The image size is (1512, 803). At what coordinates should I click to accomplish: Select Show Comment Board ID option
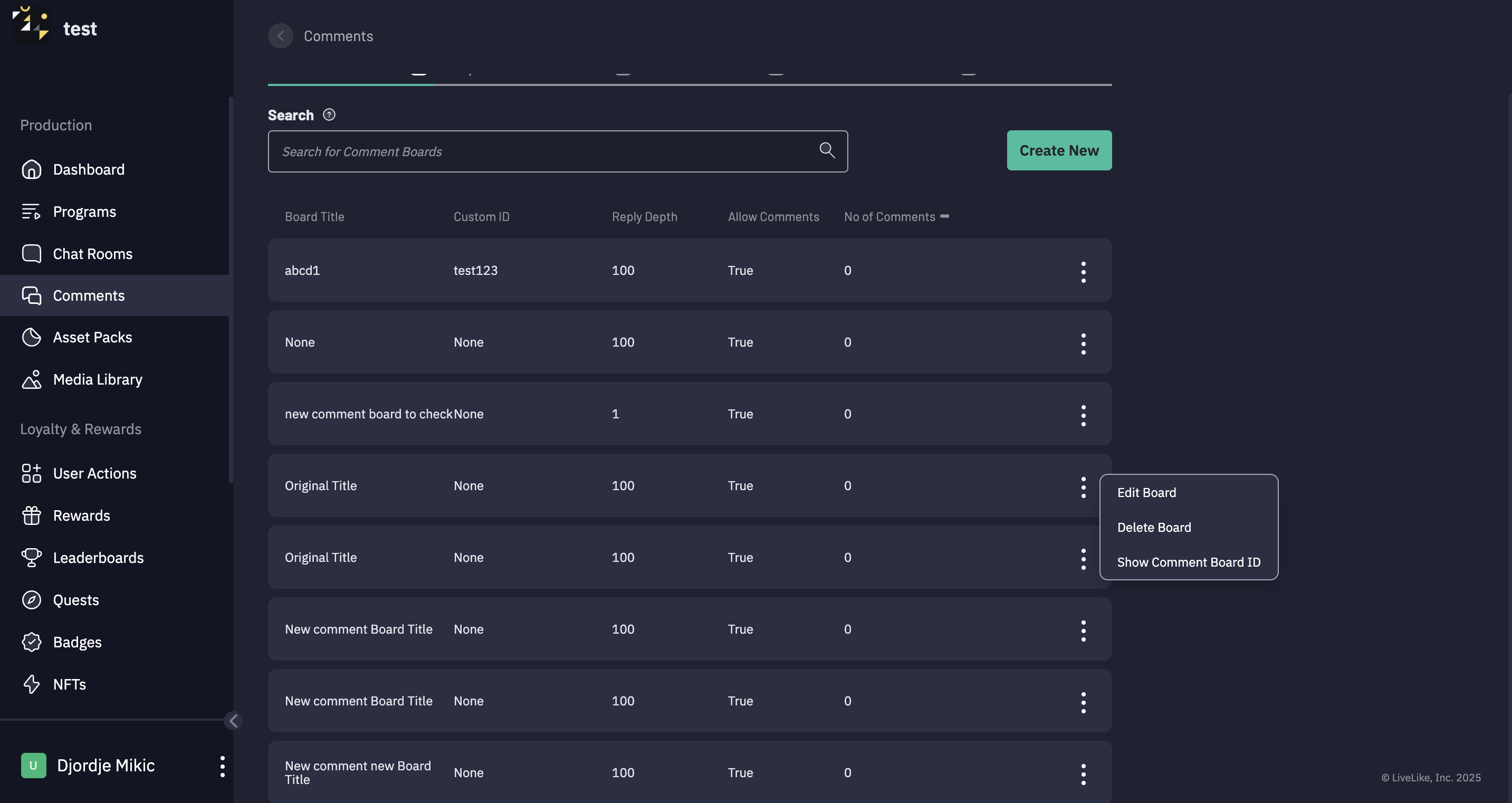click(x=1188, y=562)
